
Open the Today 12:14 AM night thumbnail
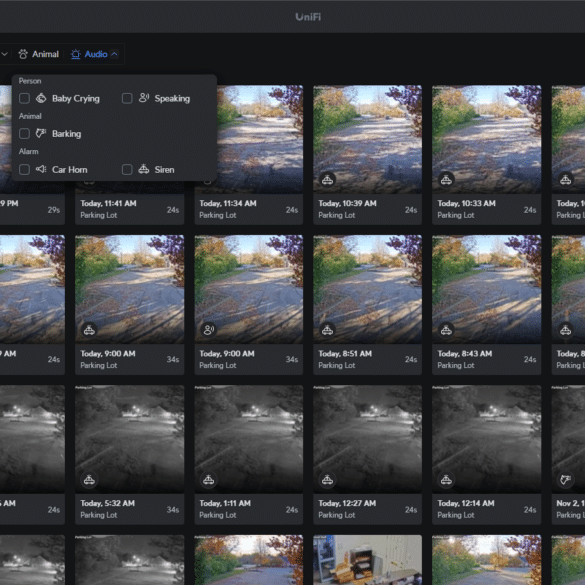pos(487,439)
